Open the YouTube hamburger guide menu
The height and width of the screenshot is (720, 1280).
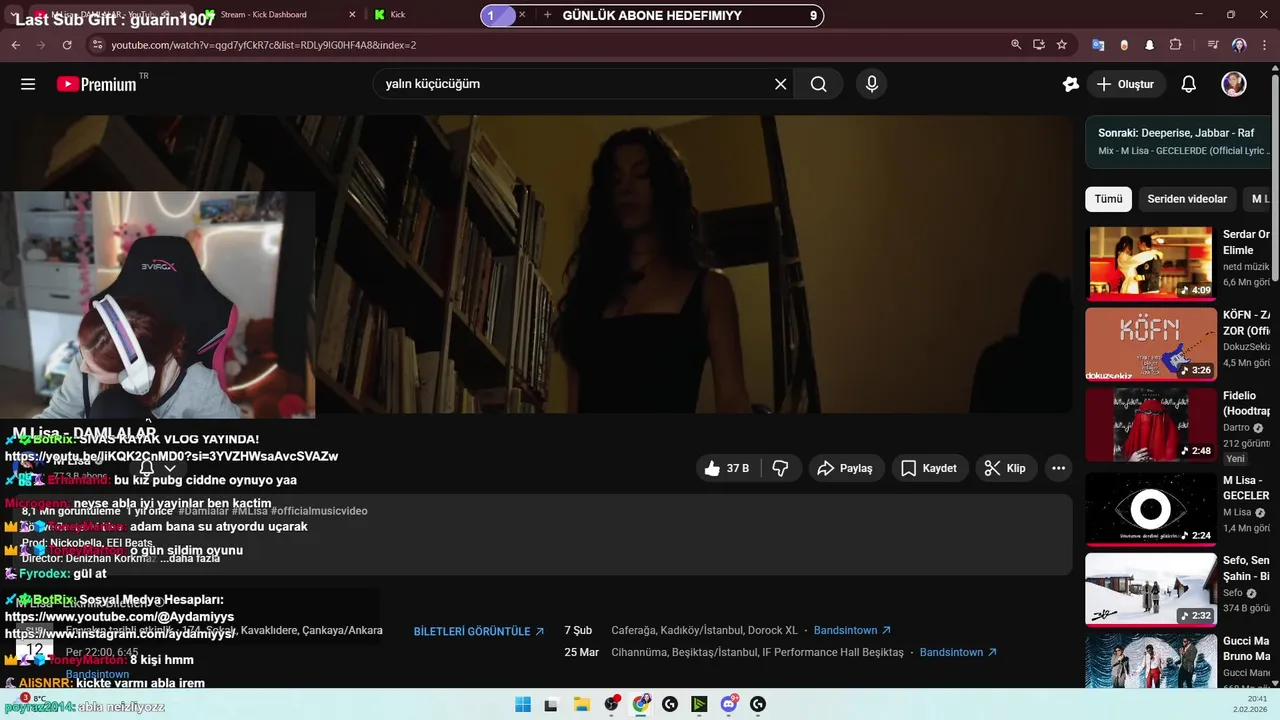pos(28,84)
